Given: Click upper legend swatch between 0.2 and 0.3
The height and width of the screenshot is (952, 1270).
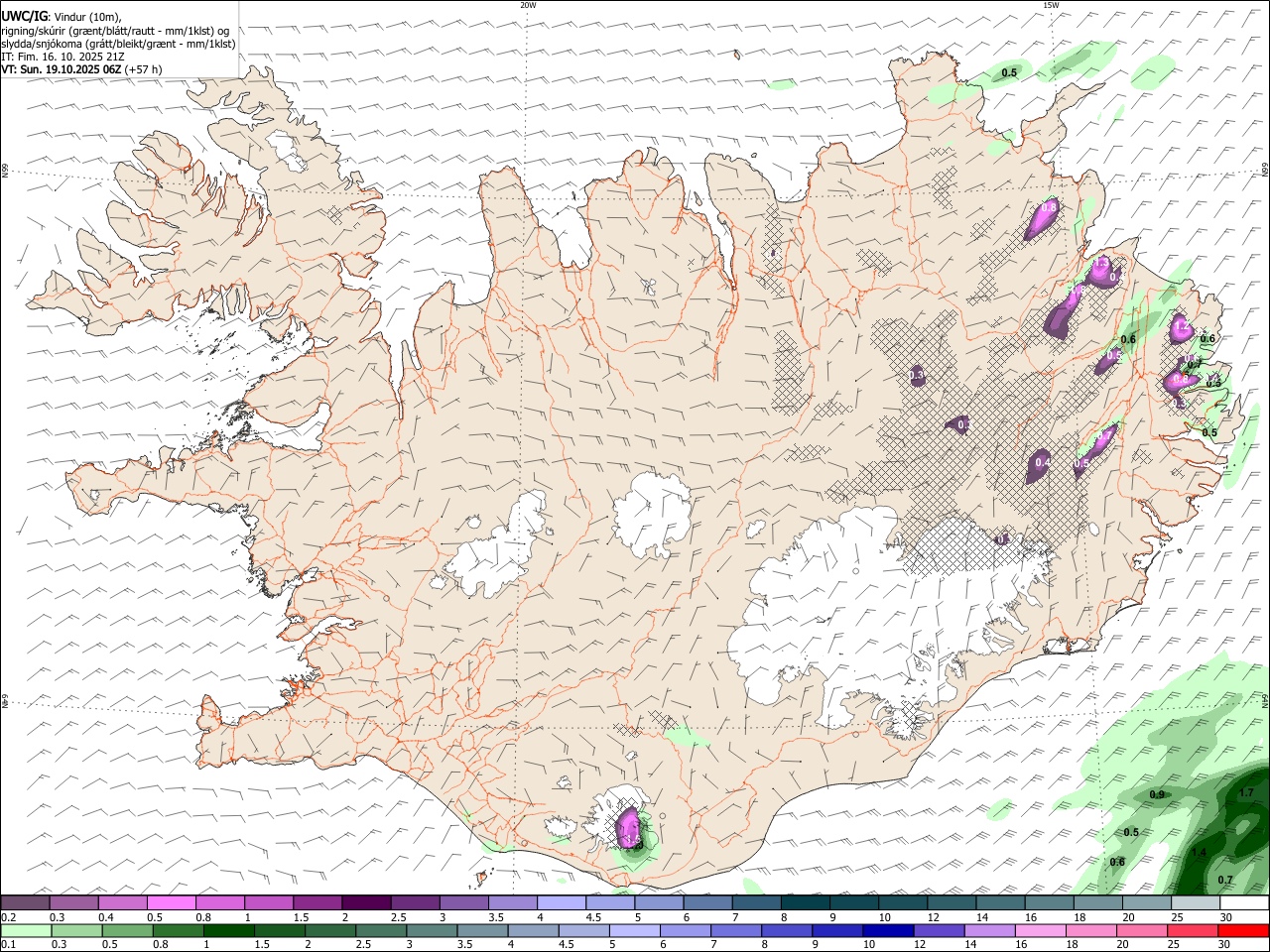Looking at the screenshot, I should pyautogui.click(x=25, y=902).
